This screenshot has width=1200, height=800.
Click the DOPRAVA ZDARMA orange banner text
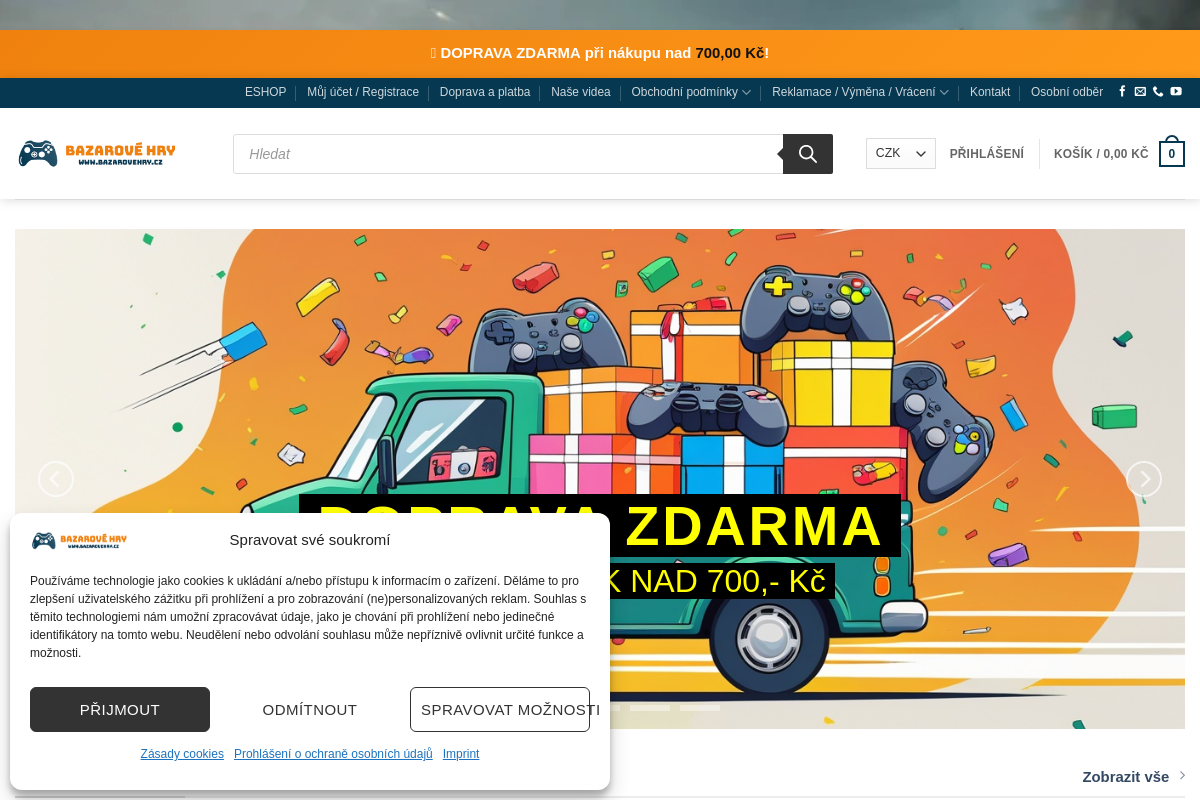[600, 53]
